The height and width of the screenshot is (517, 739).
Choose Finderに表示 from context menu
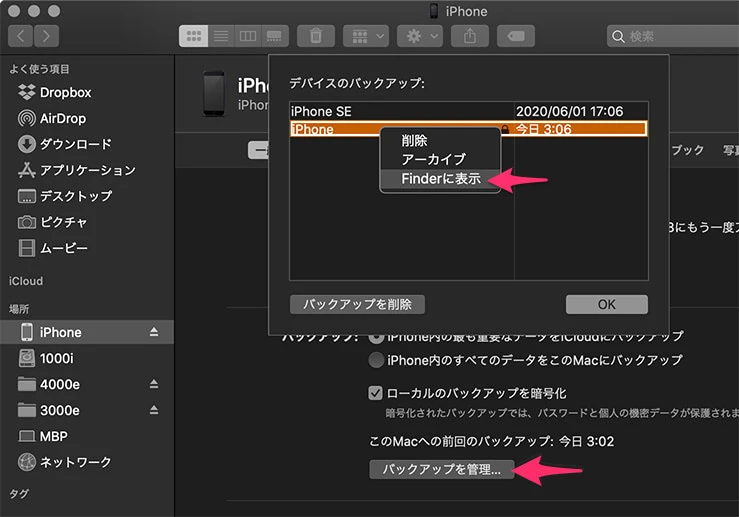tap(440, 179)
